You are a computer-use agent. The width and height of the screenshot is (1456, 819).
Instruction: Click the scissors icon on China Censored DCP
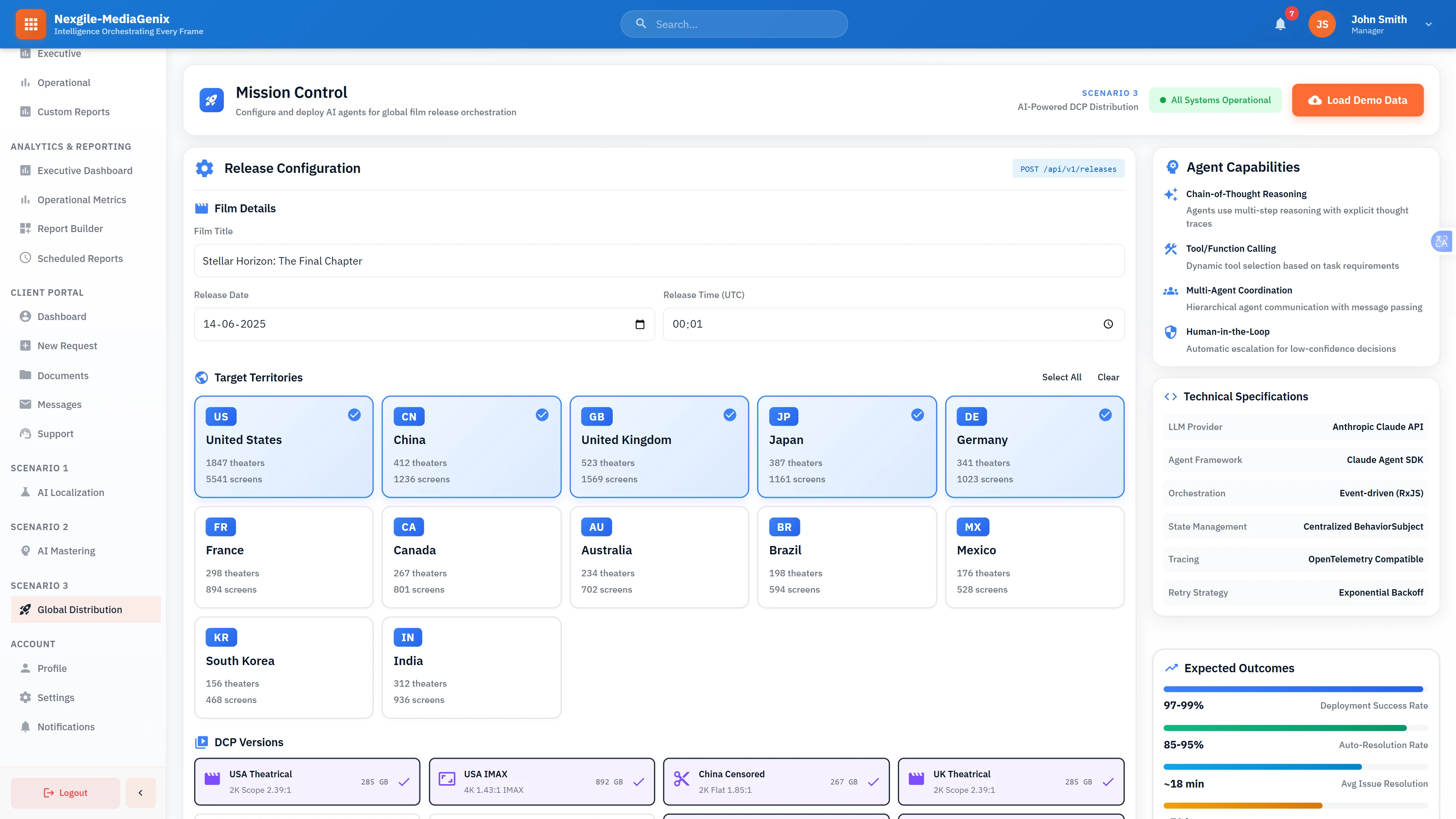click(681, 778)
